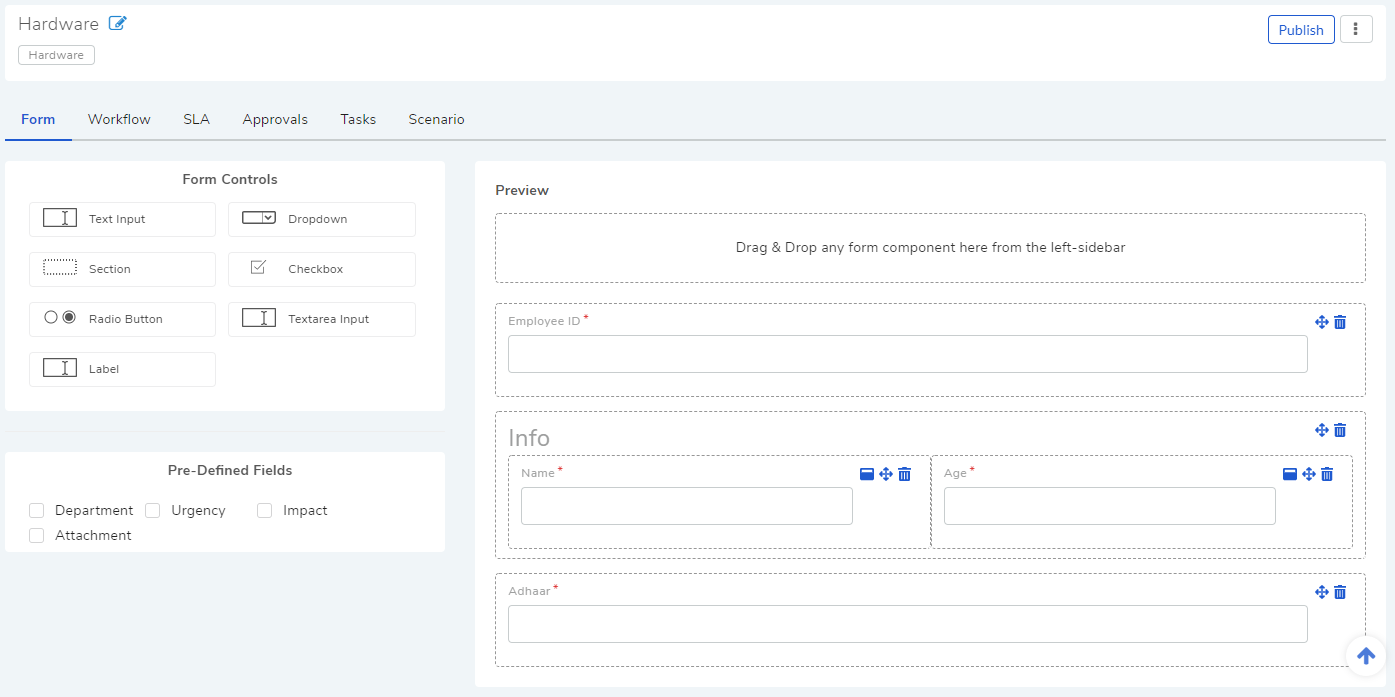Click the resize-width icon of Age field

(x=1290, y=474)
